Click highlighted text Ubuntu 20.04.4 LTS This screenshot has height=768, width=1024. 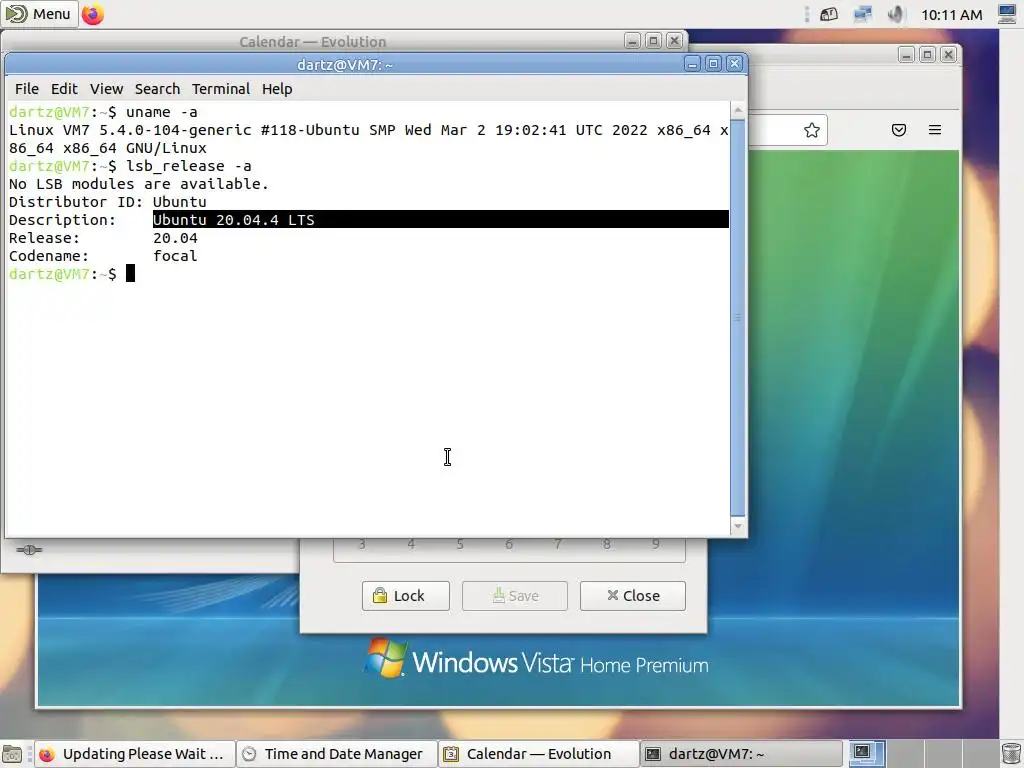click(x=233, y=220)
